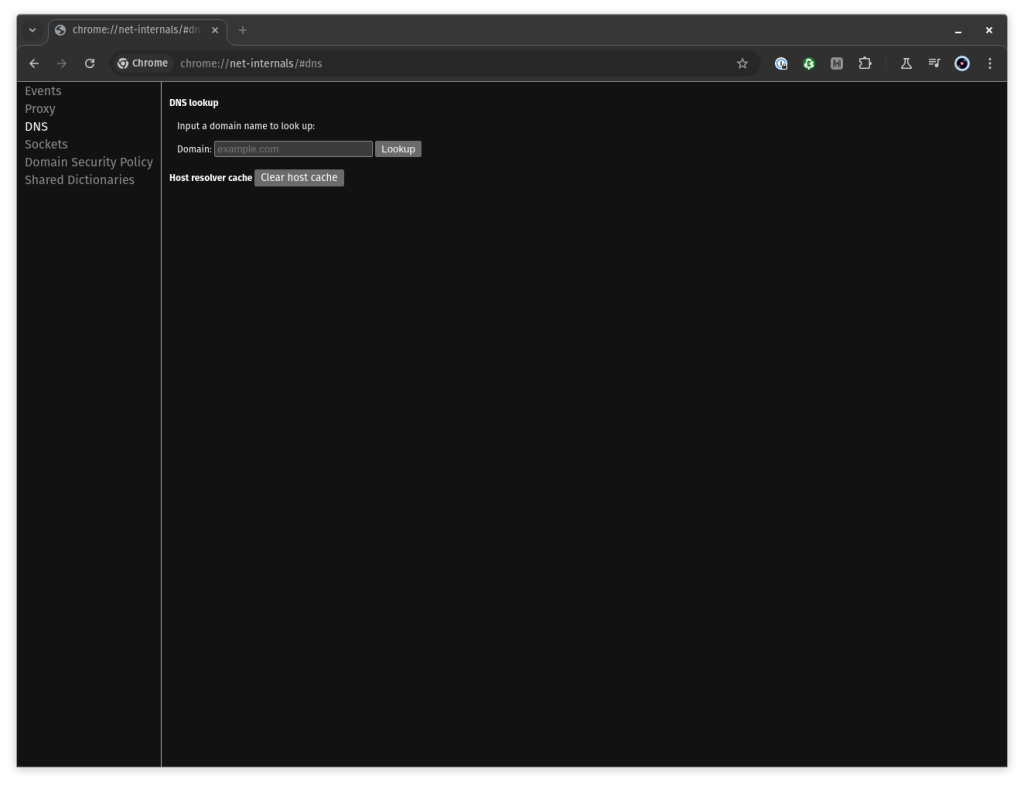1024x786 pixels.
Task: Click the back navigation arrow
Action: [34, 63]
